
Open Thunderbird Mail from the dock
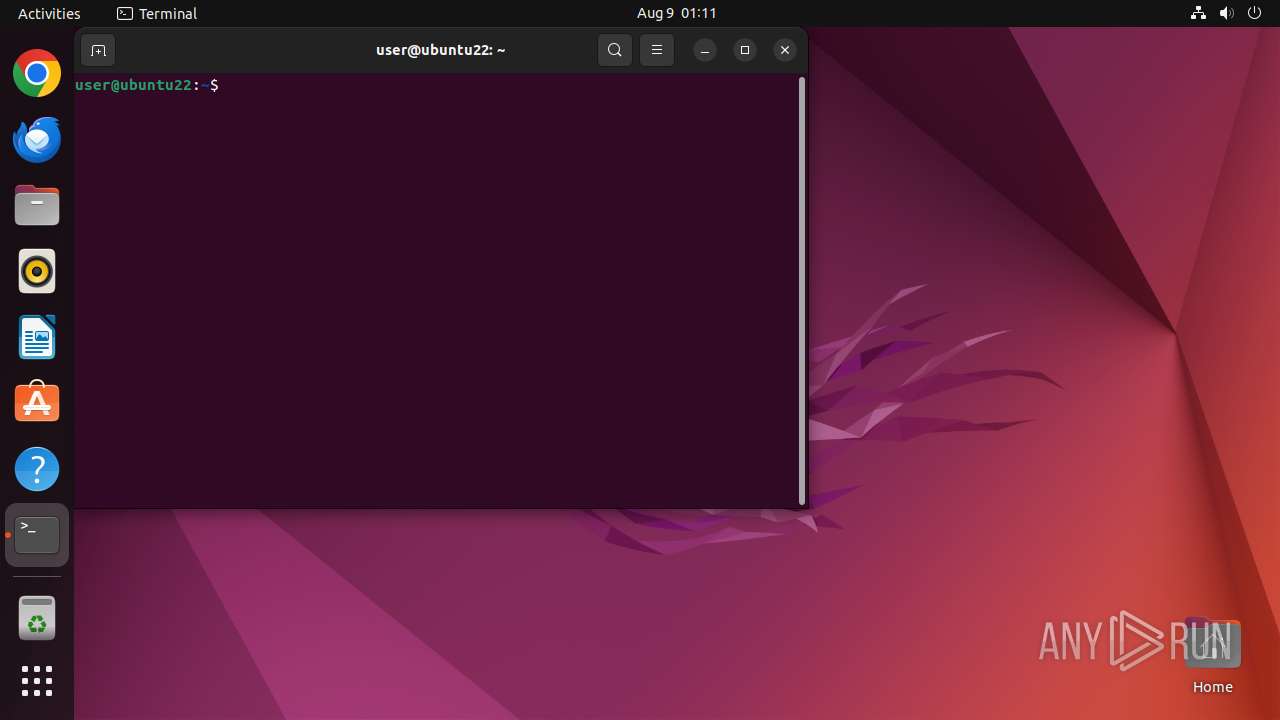(x=37, y=139)
